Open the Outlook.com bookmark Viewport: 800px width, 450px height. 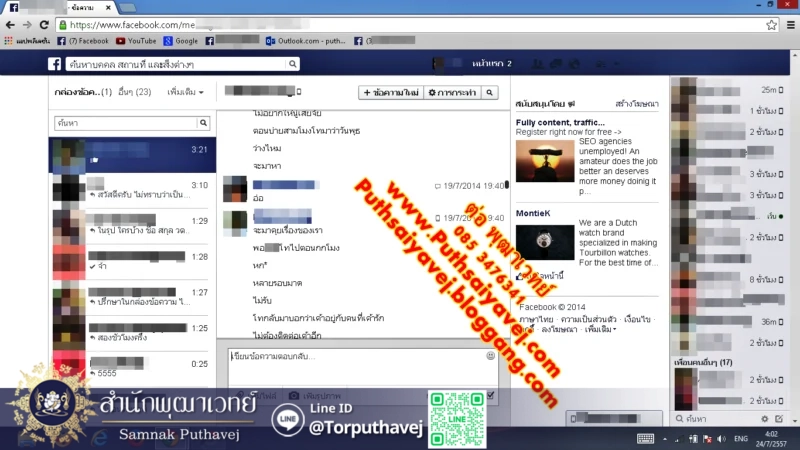tap(306, 41)
